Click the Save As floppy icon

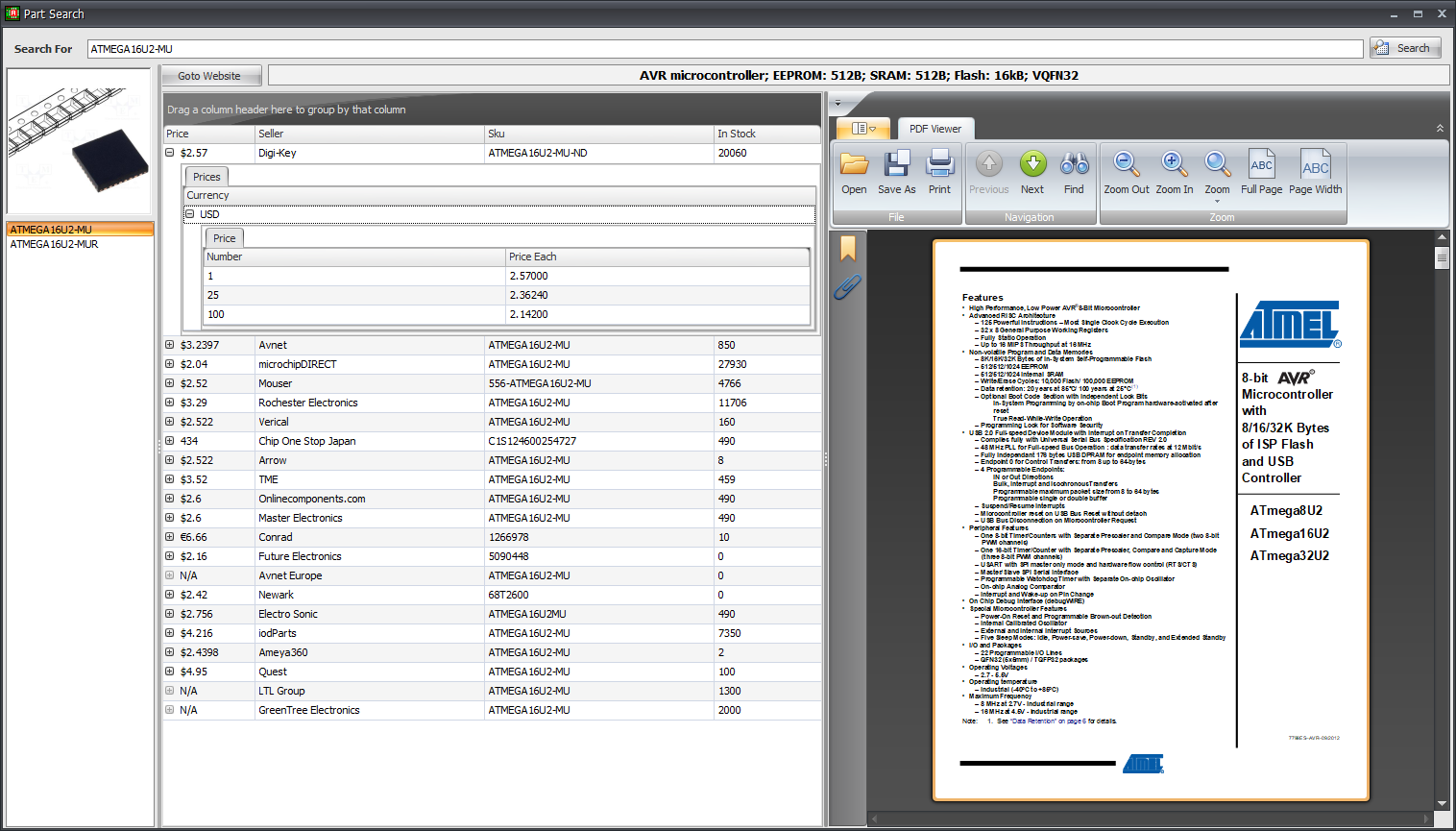tap(896, 173)
